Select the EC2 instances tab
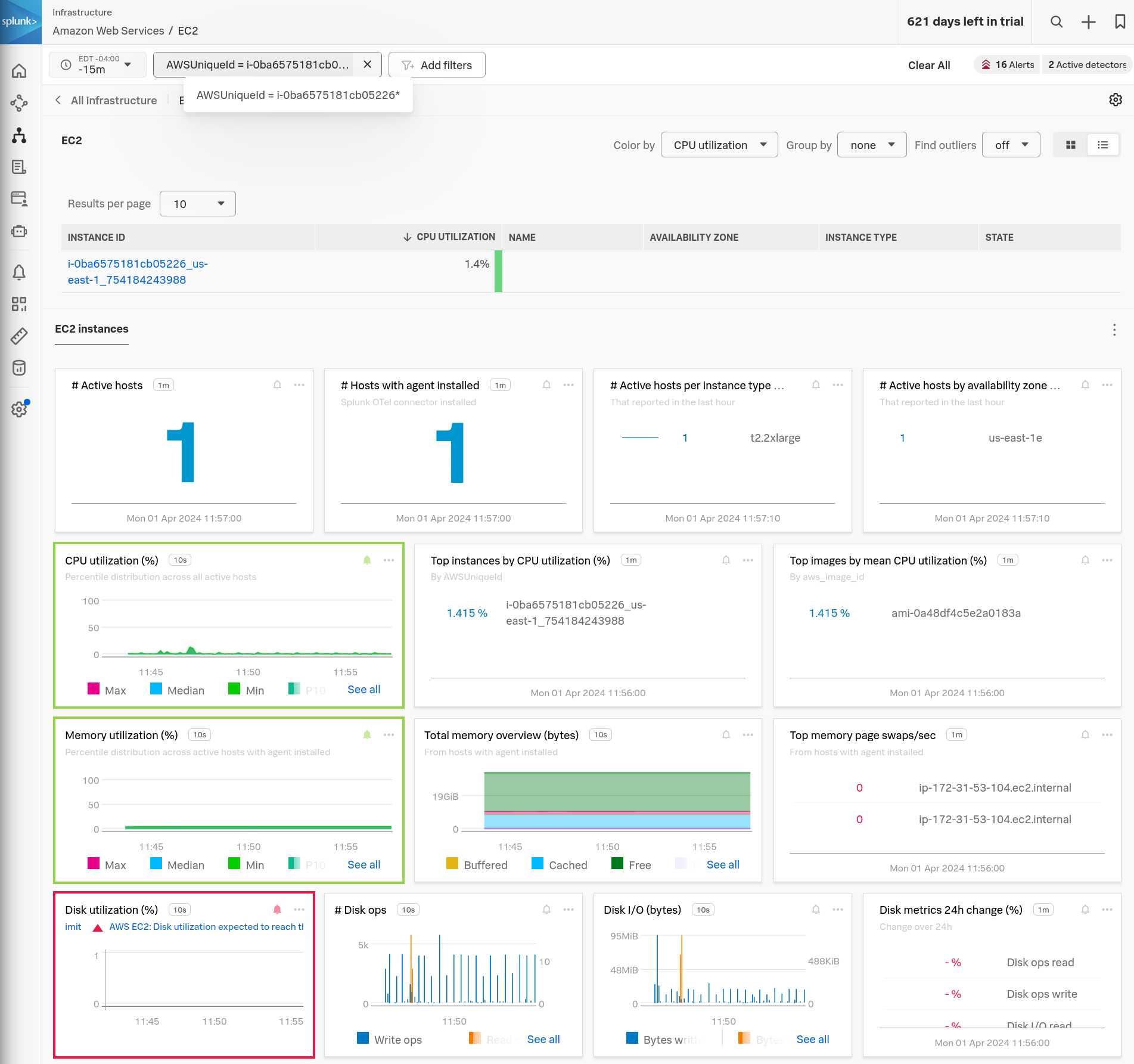 click(x=92, y=329)
